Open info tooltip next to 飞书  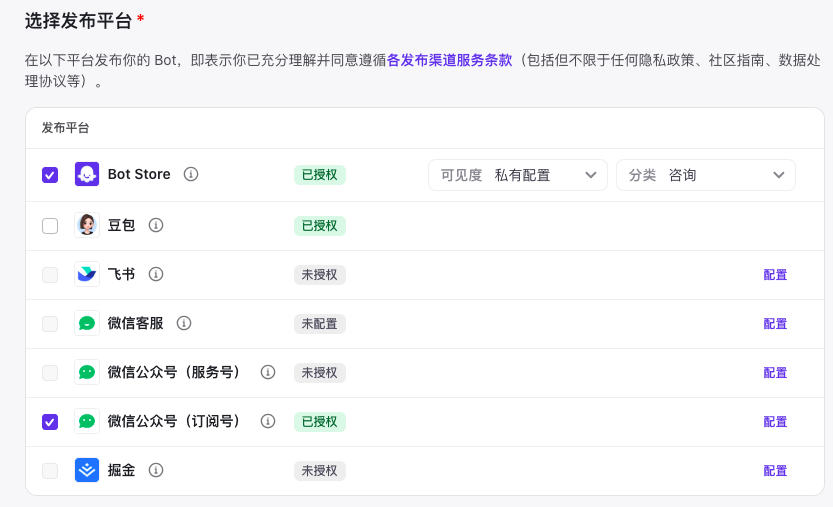pos(156,274)
